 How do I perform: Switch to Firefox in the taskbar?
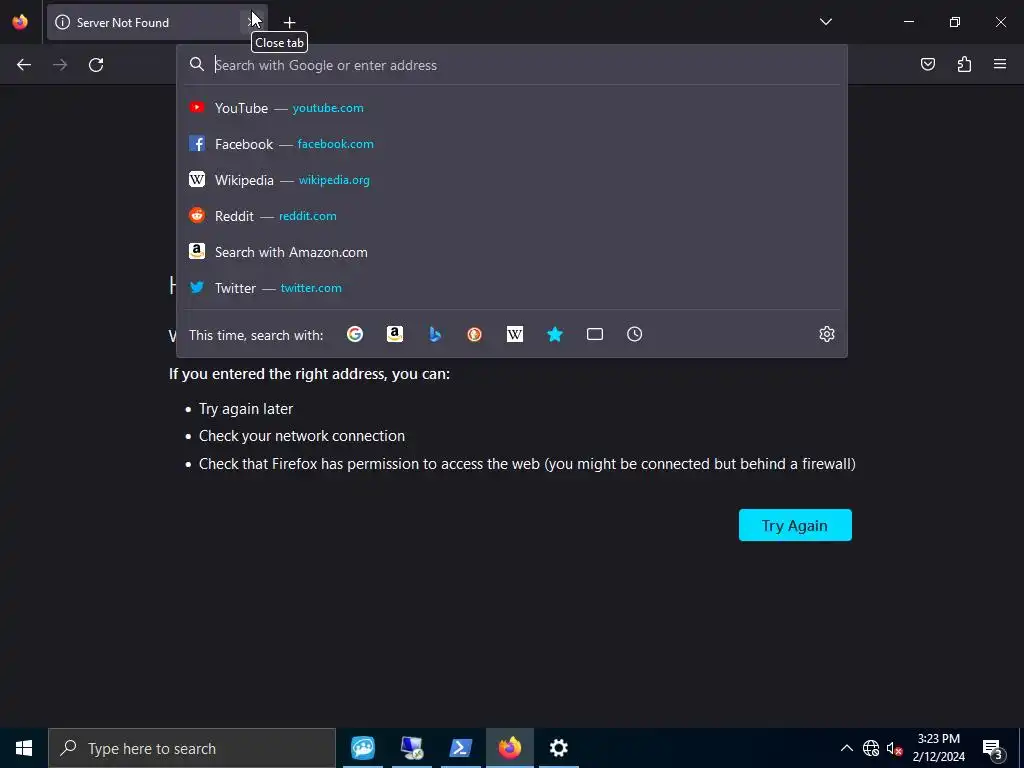(x=510, y=748)
